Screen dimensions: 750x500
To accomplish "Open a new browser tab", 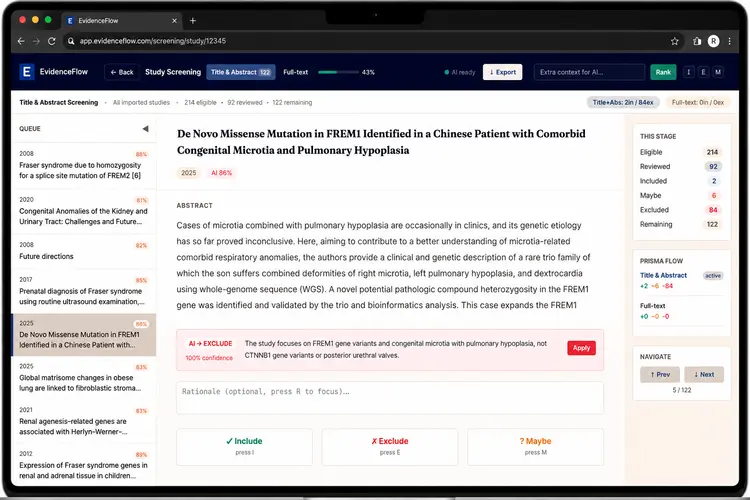I will coord(193,21).
